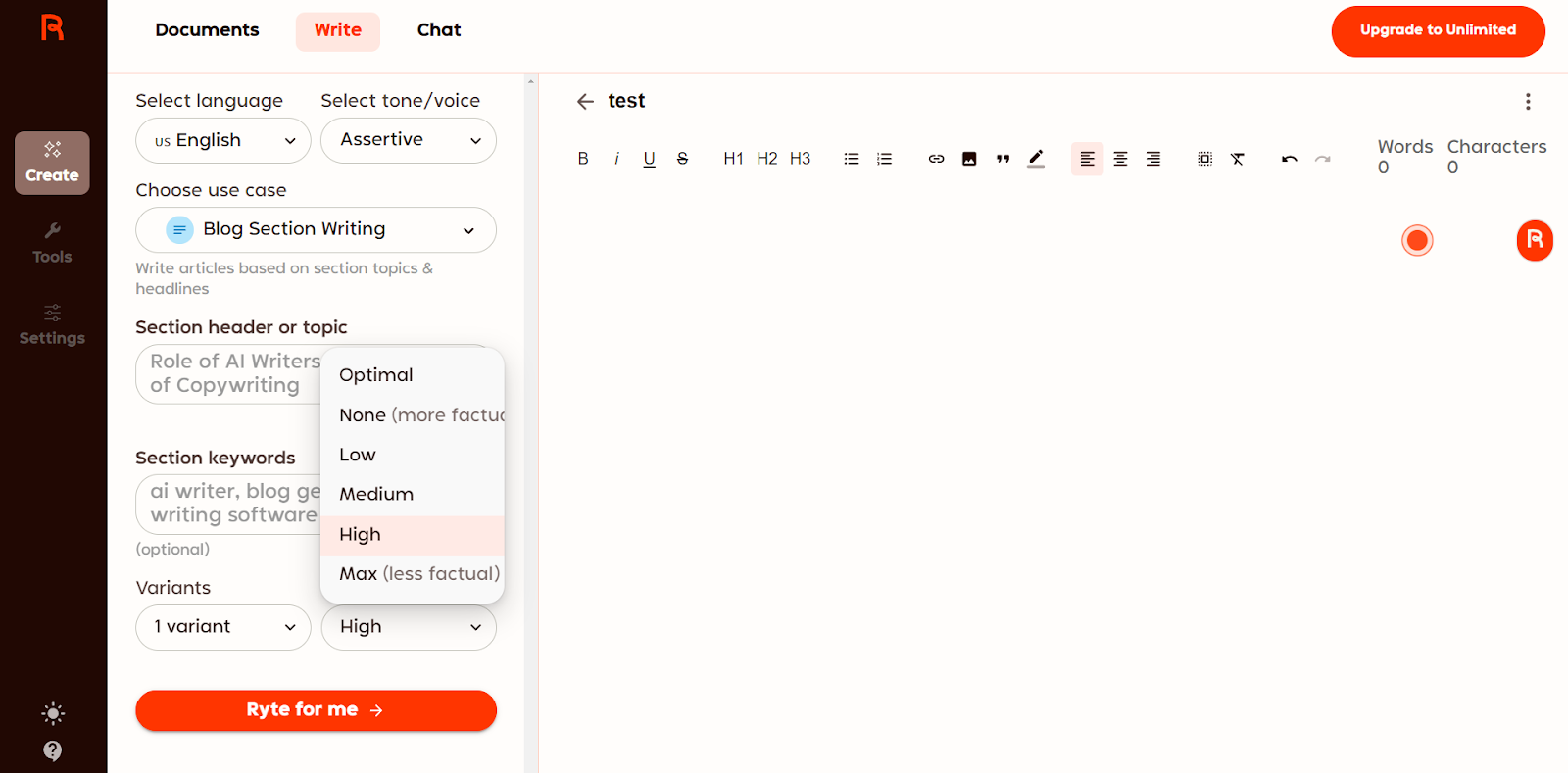Switch to the Chat tab
The image size is (1568, 773).
tap(439, 30)
